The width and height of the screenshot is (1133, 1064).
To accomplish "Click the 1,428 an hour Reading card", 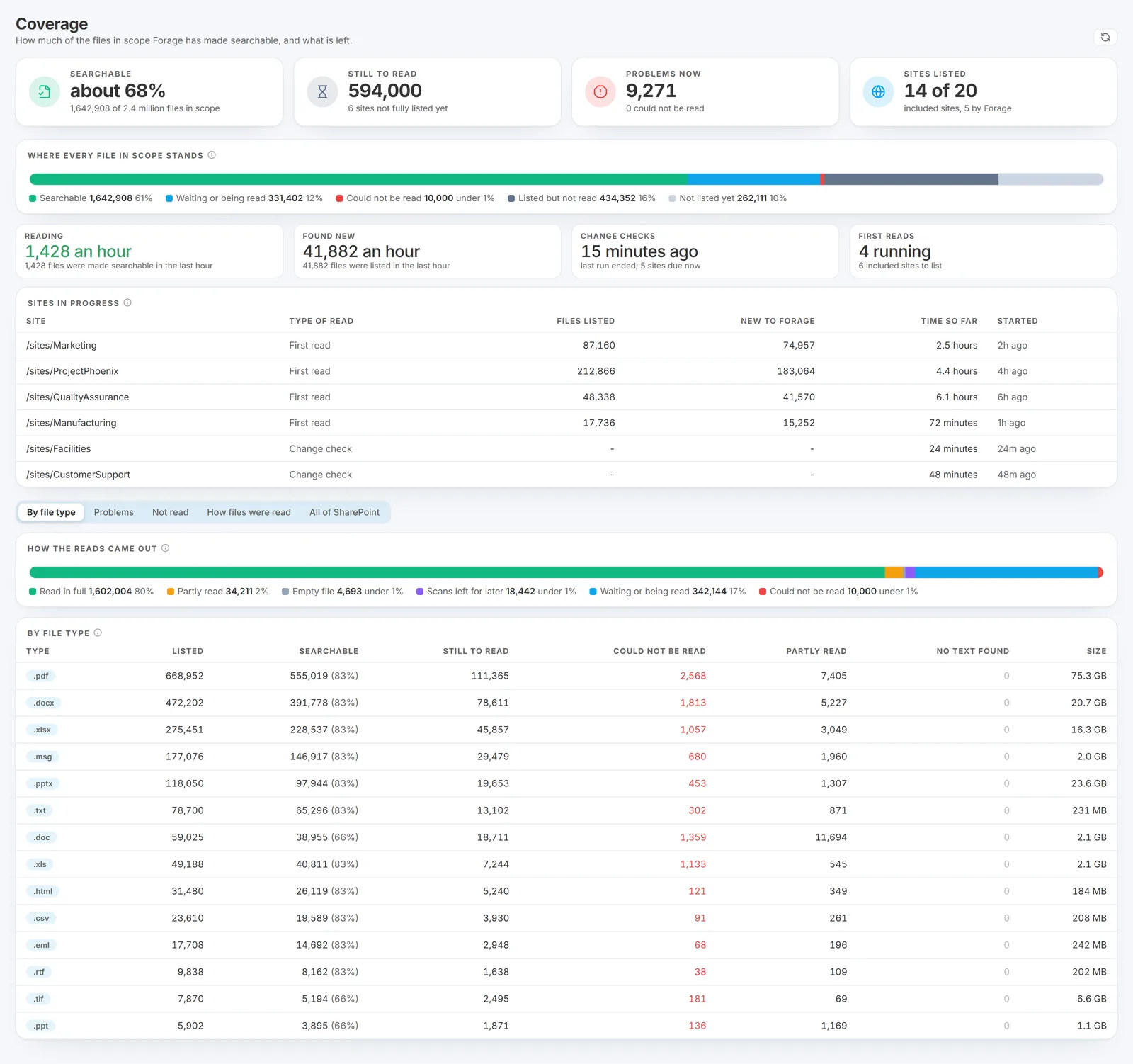I will 149,251.
